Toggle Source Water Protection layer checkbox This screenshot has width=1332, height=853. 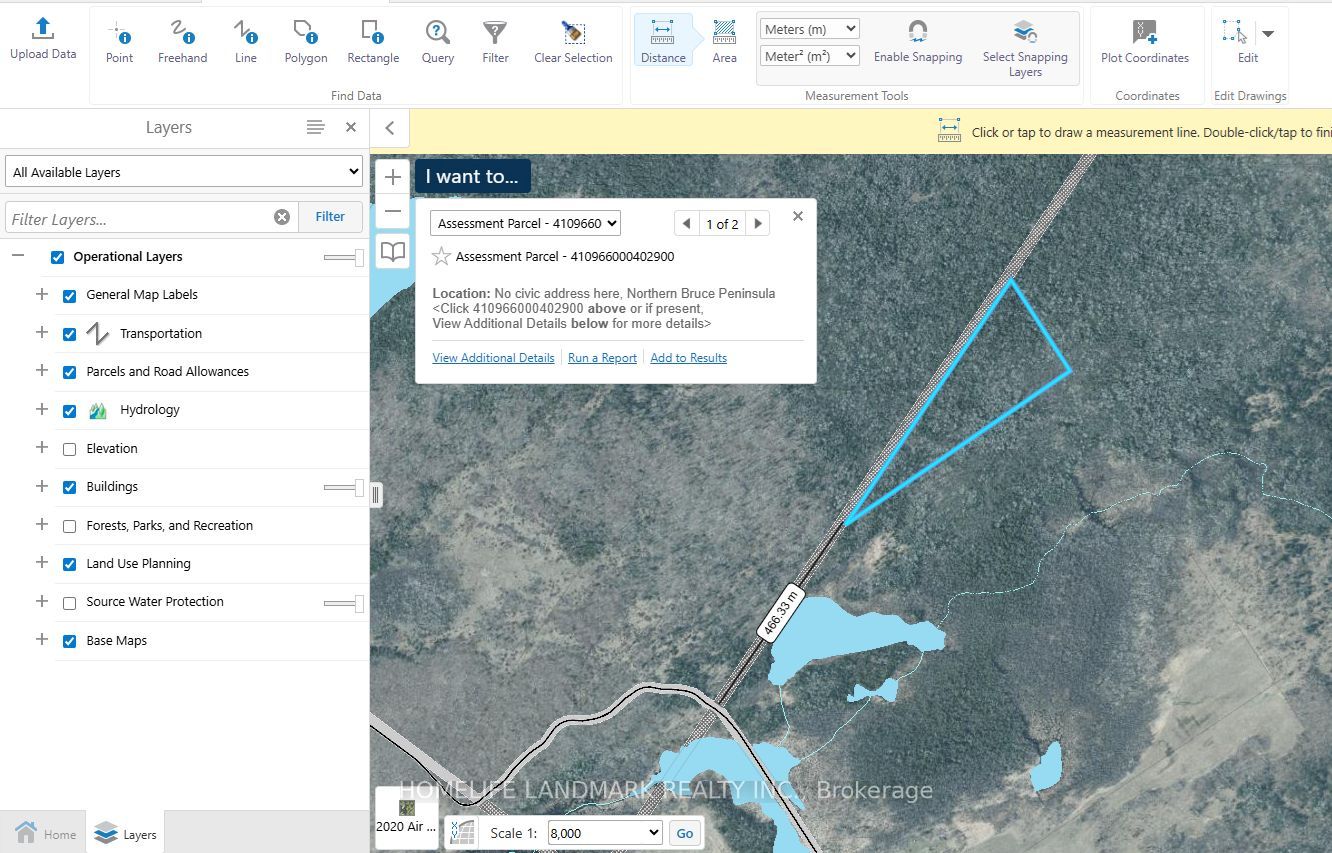(70, 603)
